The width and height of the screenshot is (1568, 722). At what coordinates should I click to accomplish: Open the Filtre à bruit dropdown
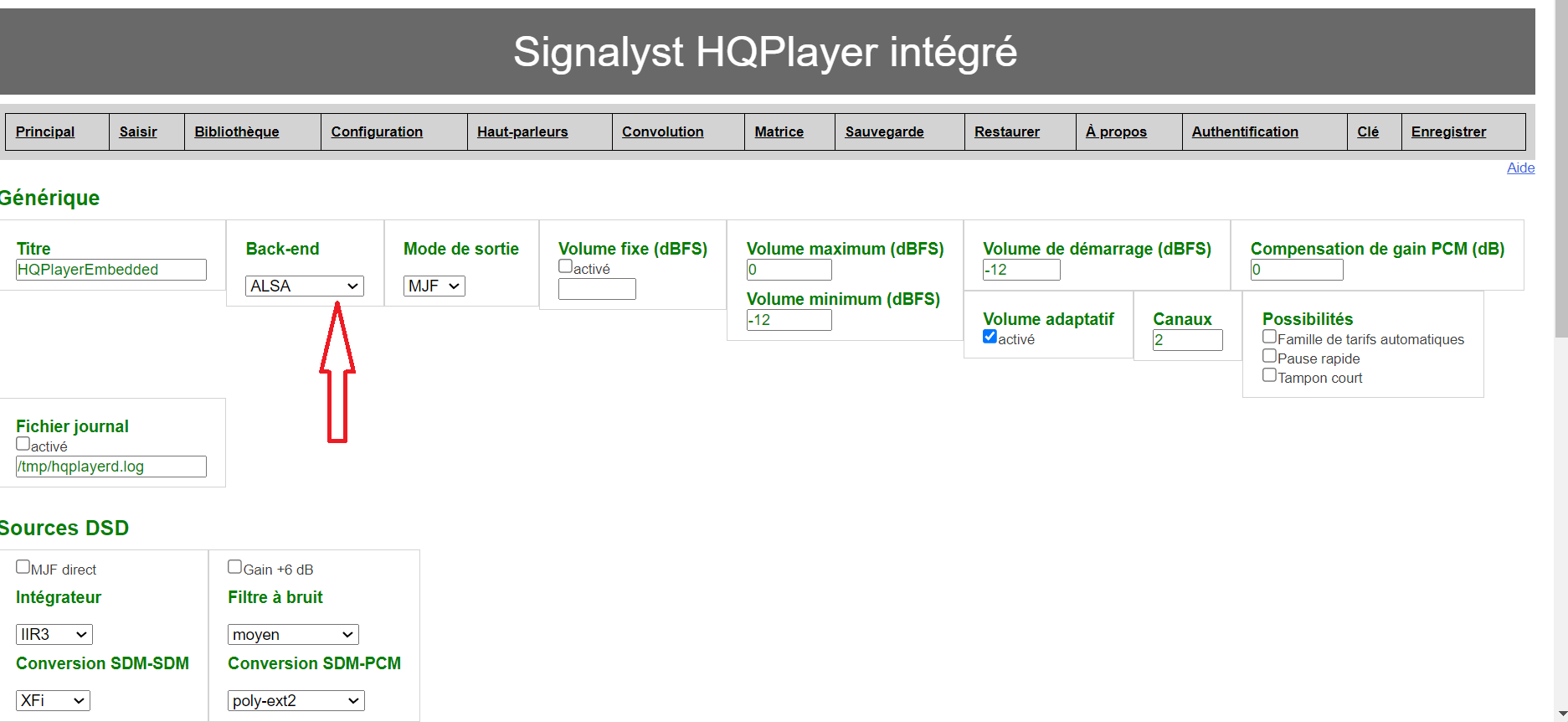point(293,635)
